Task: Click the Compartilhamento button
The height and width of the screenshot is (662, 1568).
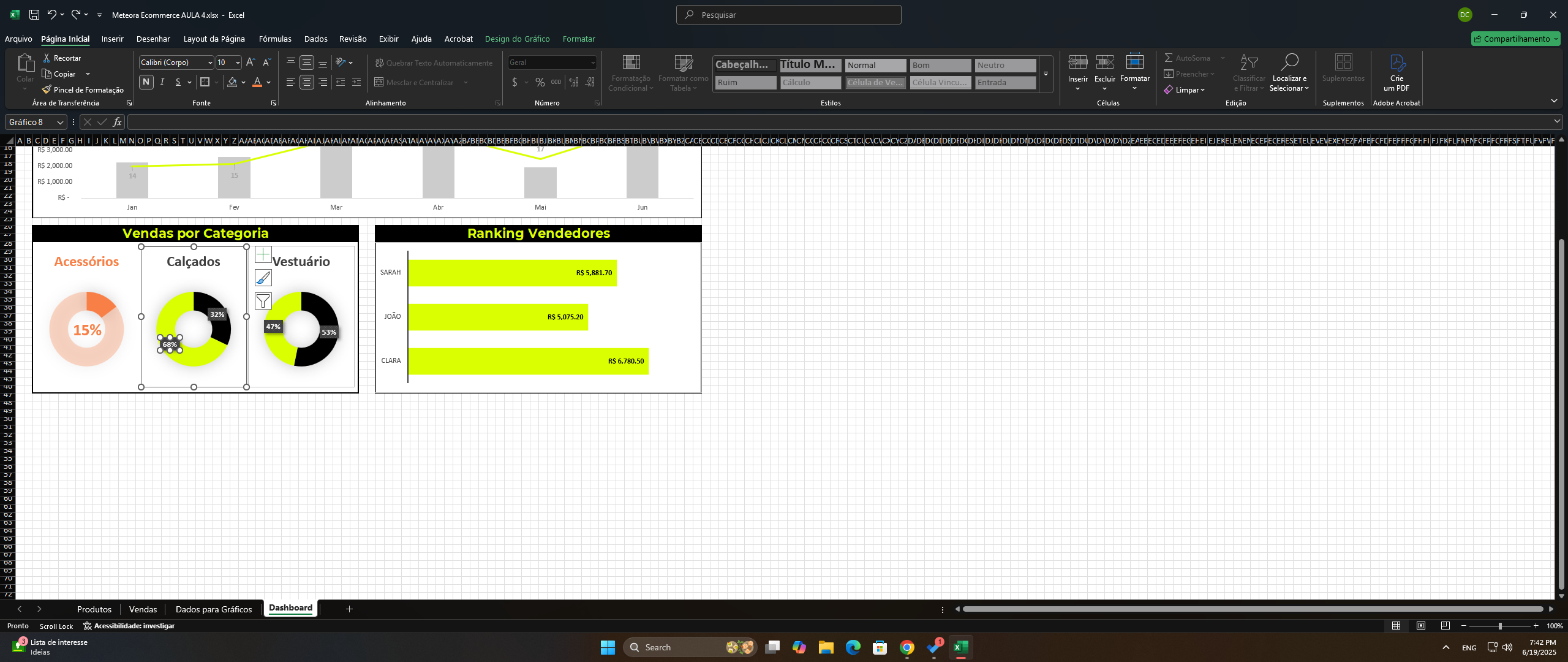Action: click(x=1515, y=39)
